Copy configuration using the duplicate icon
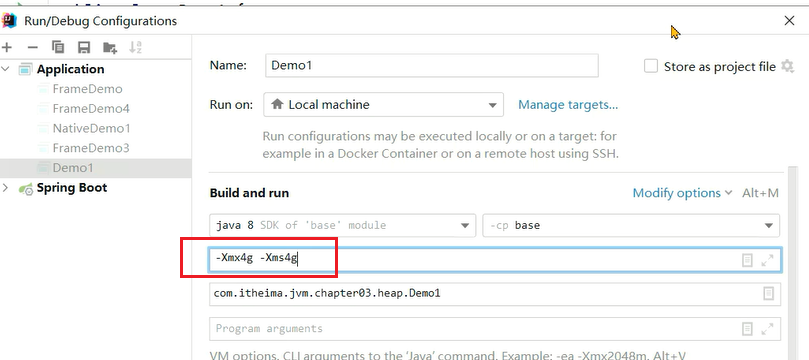 coord(58,48)
